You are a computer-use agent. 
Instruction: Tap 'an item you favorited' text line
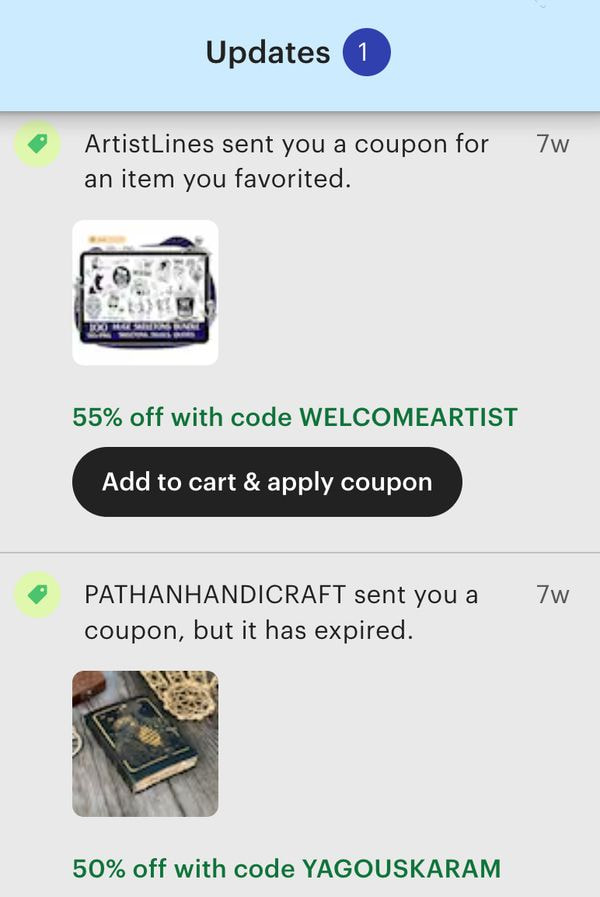(217, 179)
